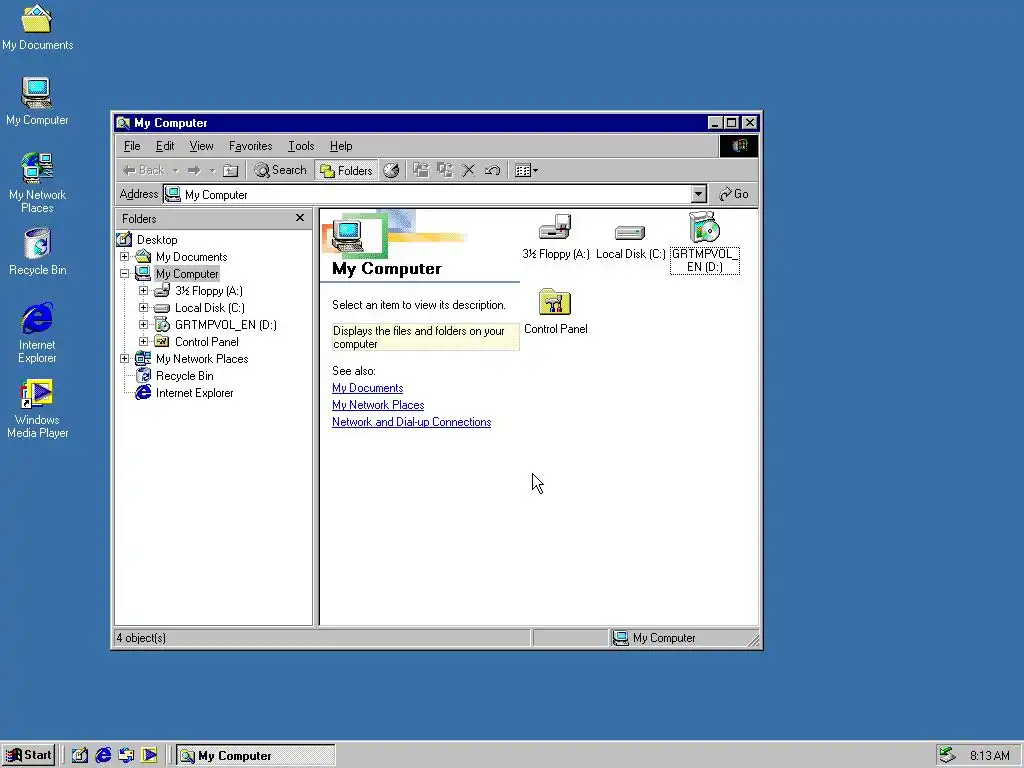Open the Favorites menu
This screenshot has height=768, width=1024.
(250, 146)
